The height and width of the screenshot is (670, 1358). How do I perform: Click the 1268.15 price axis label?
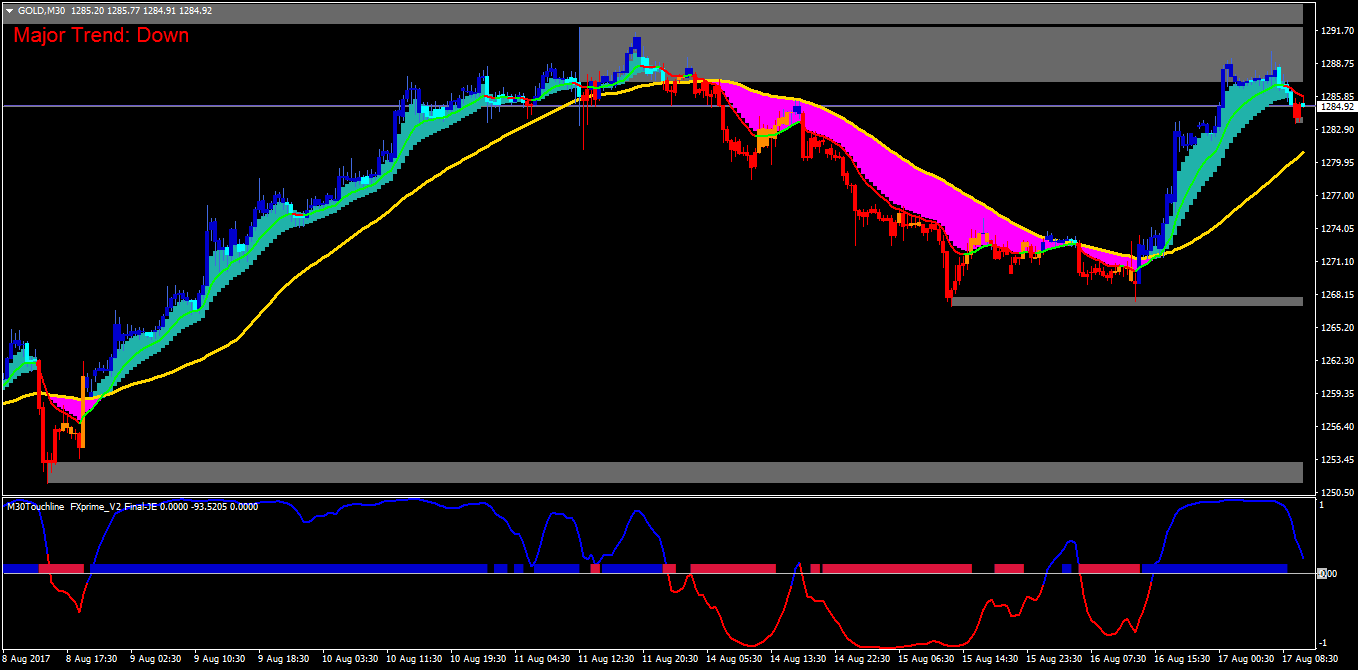point(1336,295)
